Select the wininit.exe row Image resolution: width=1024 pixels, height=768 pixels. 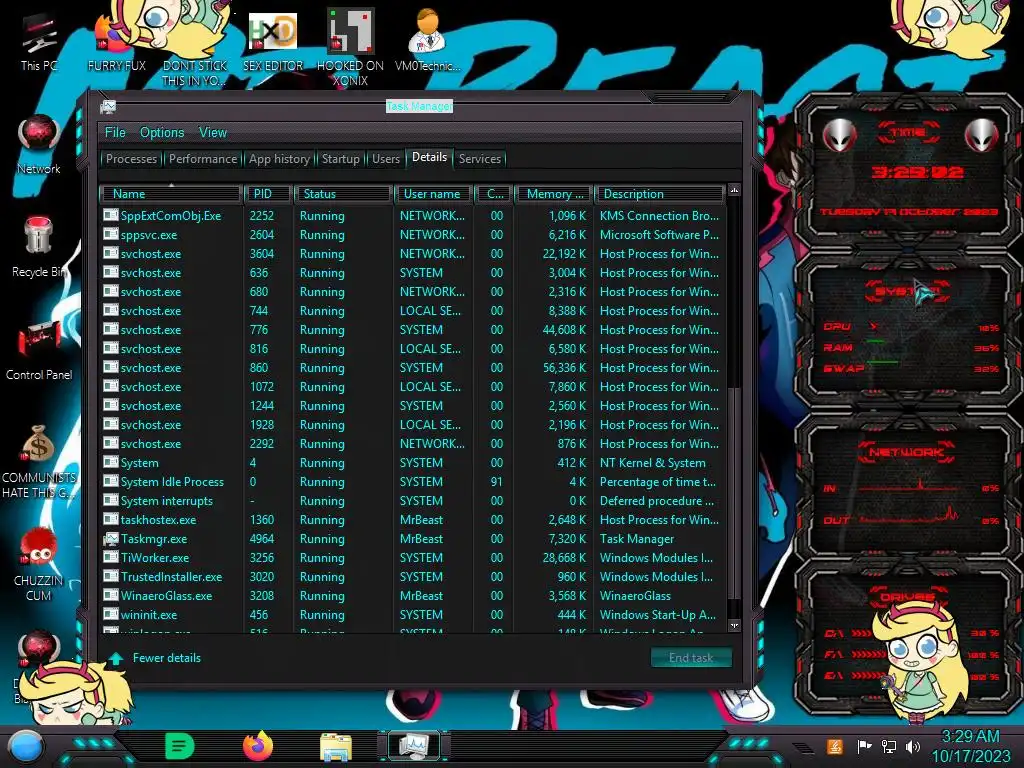(x=413, y=615)
